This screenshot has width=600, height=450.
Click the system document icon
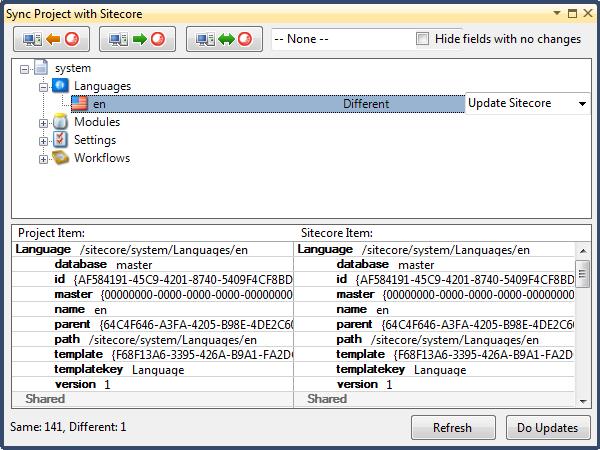tap(41, 67)
